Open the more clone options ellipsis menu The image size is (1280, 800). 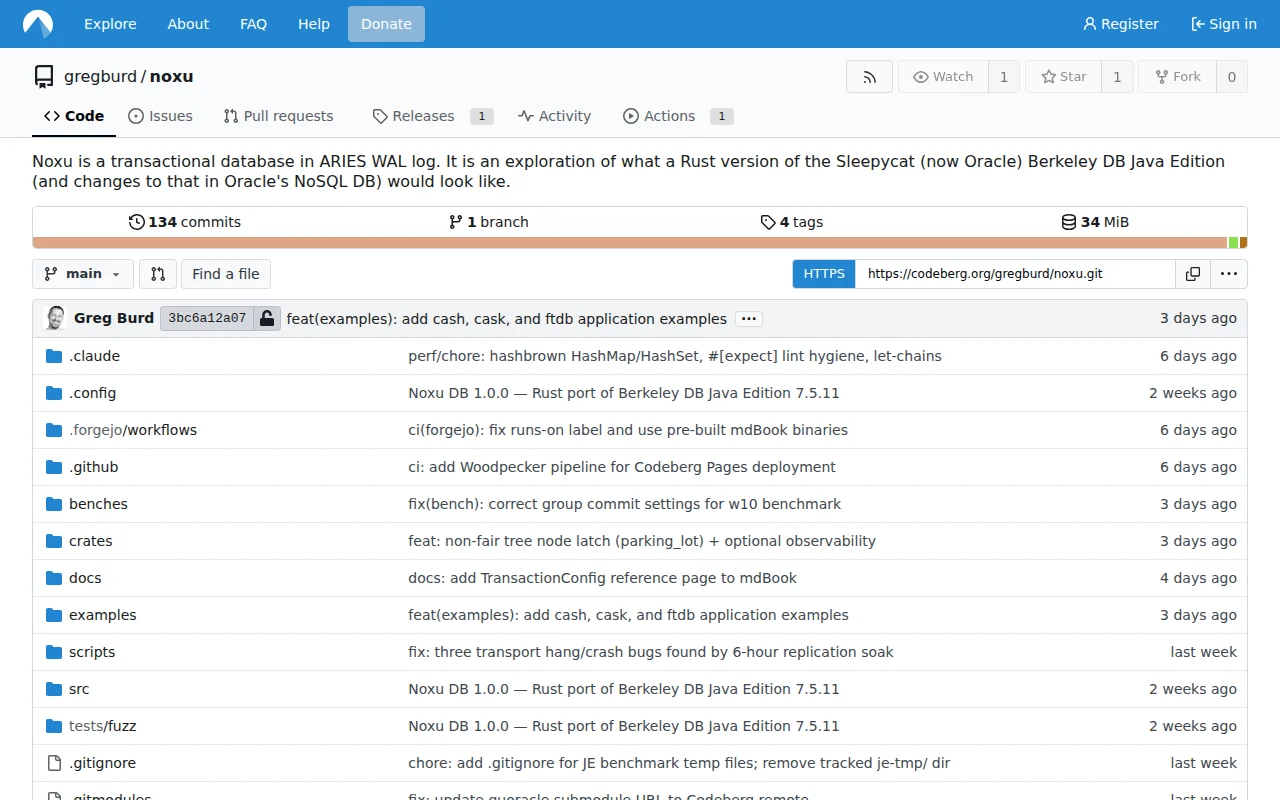(x=1229, y=274)
